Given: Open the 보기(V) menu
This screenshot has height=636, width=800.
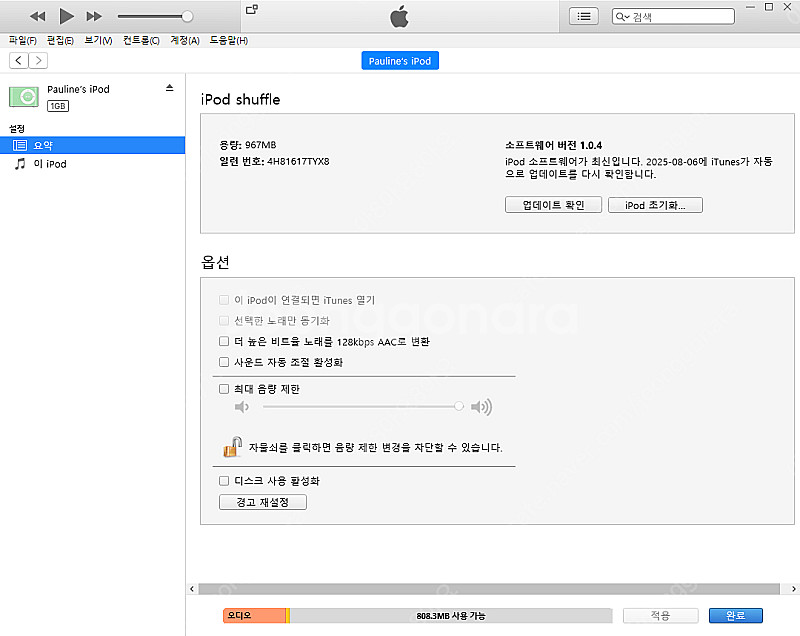Looking at the screenshot, I should tap(98, 40).
